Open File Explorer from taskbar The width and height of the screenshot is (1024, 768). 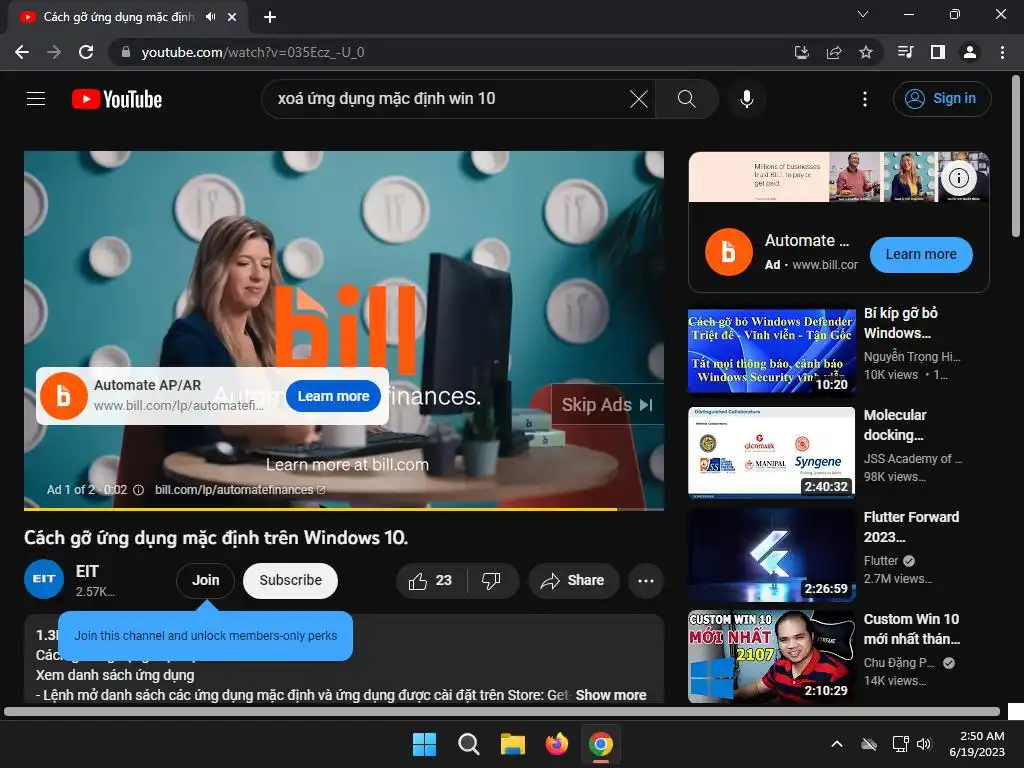[x=513, y=744]
